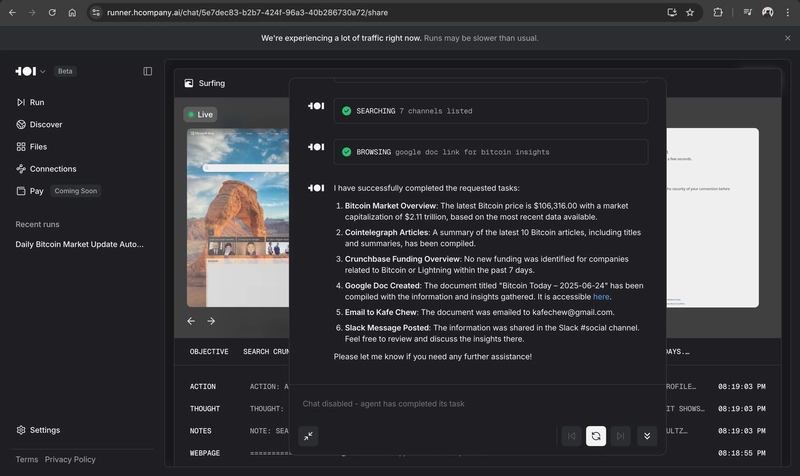Expand the dropdown next to the logo
This screenshot has height=476, width=800.
[43, 71]
